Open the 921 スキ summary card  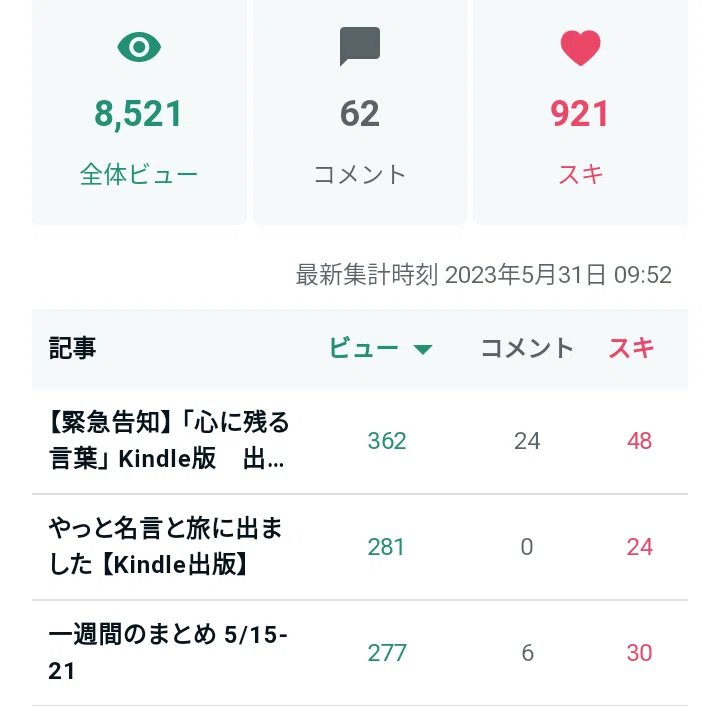pos(580,112)
